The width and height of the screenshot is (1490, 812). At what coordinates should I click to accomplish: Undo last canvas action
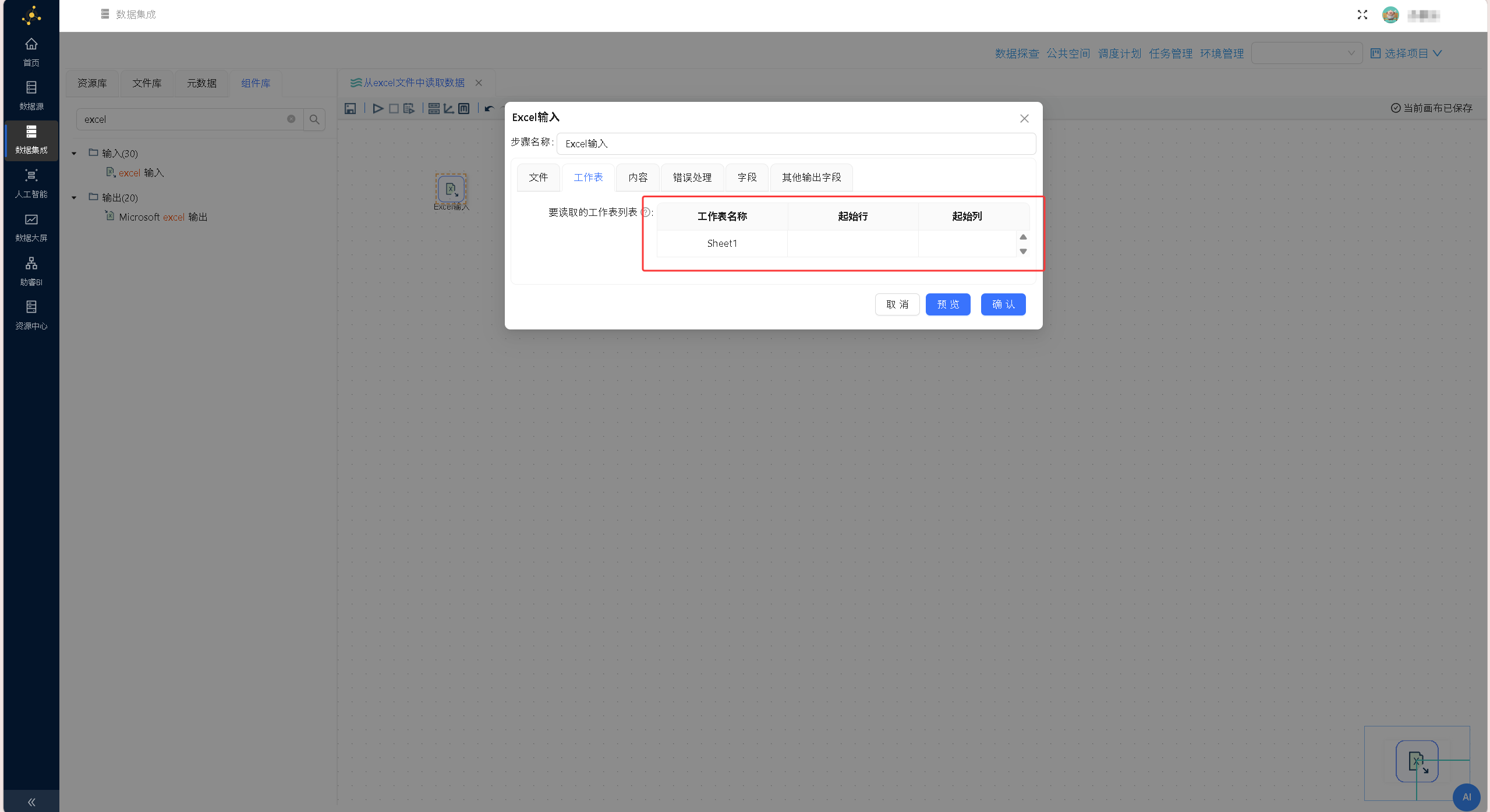489,108
